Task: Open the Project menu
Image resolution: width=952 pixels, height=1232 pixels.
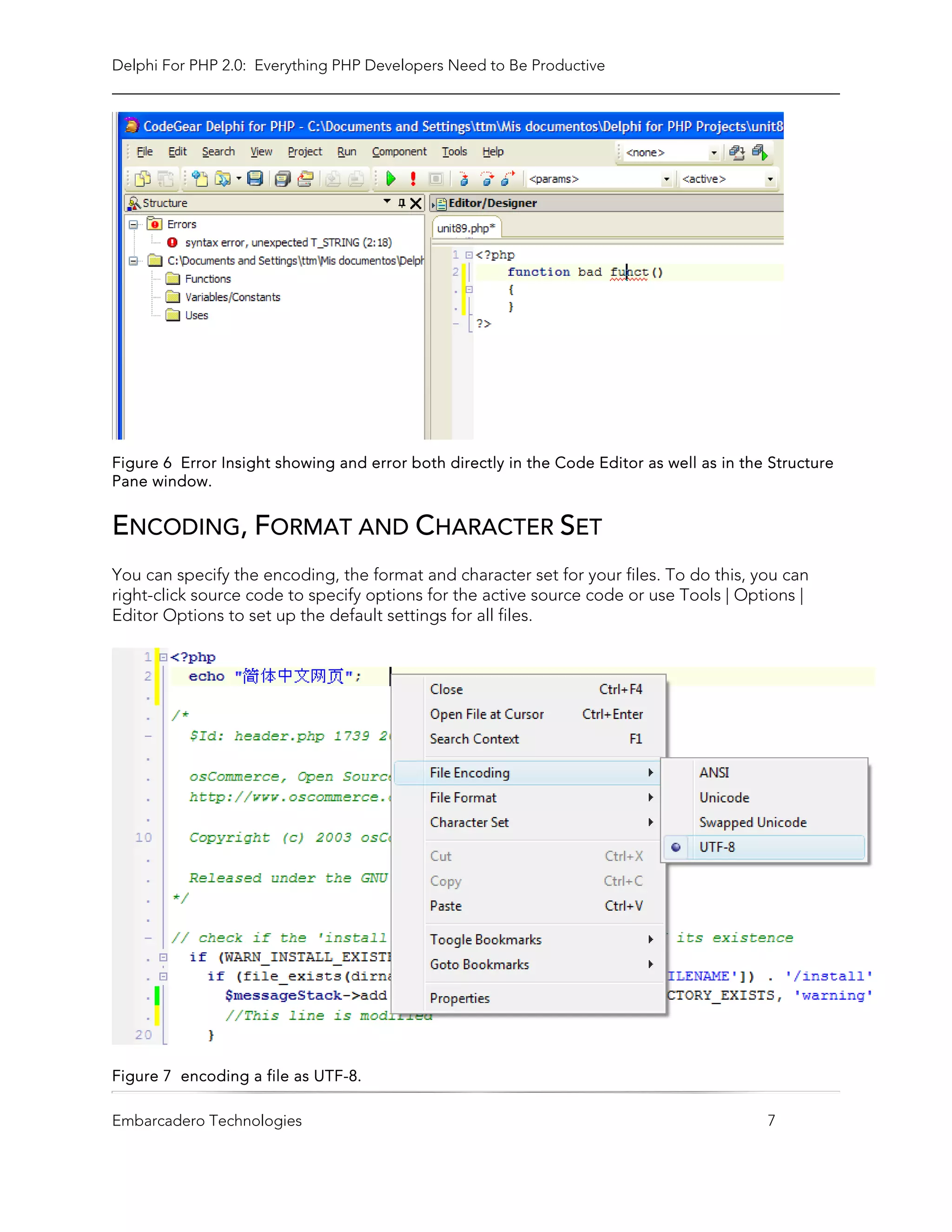Action: coord(305,152)
